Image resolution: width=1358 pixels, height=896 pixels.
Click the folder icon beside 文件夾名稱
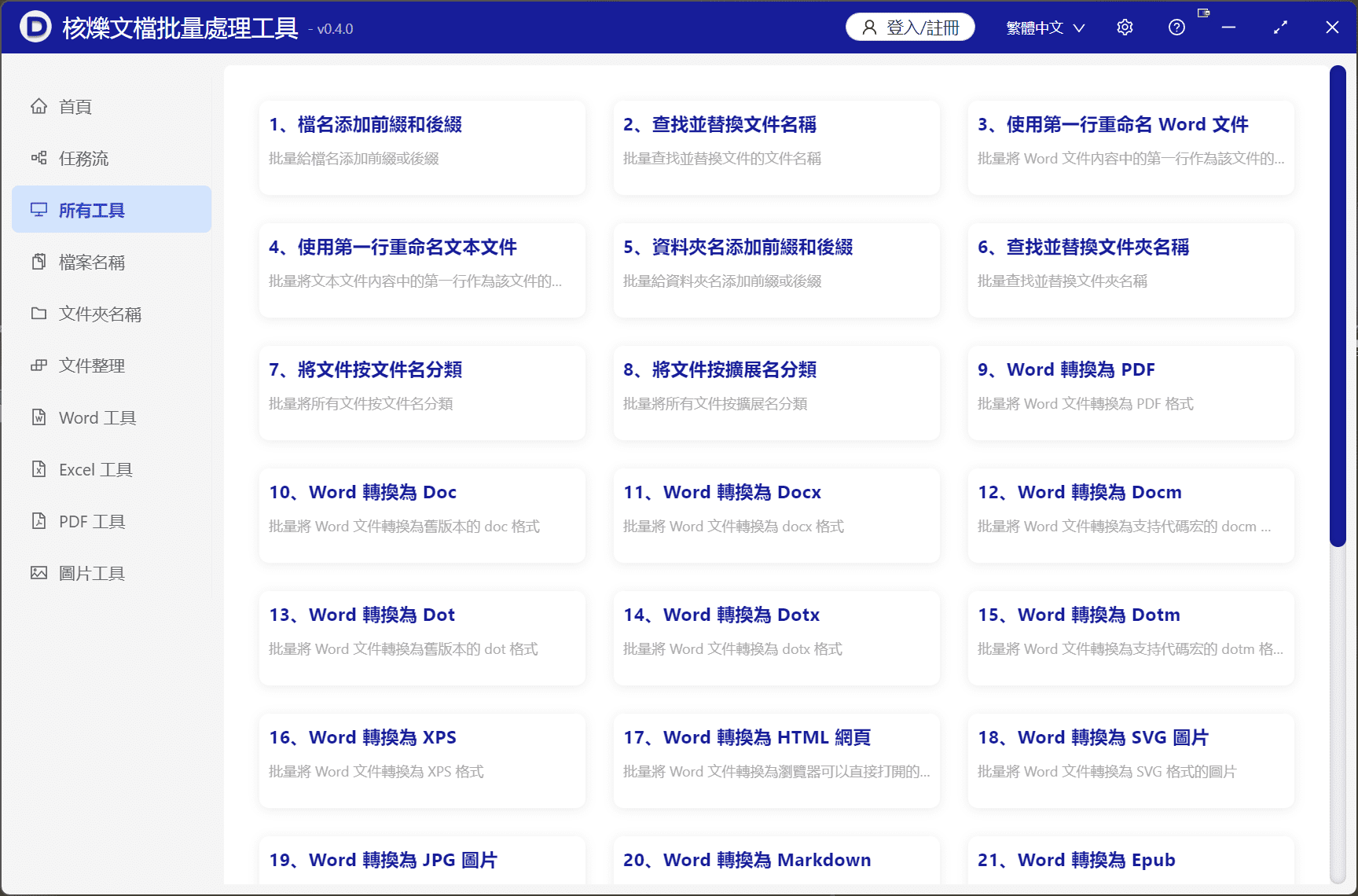(39, 314)
